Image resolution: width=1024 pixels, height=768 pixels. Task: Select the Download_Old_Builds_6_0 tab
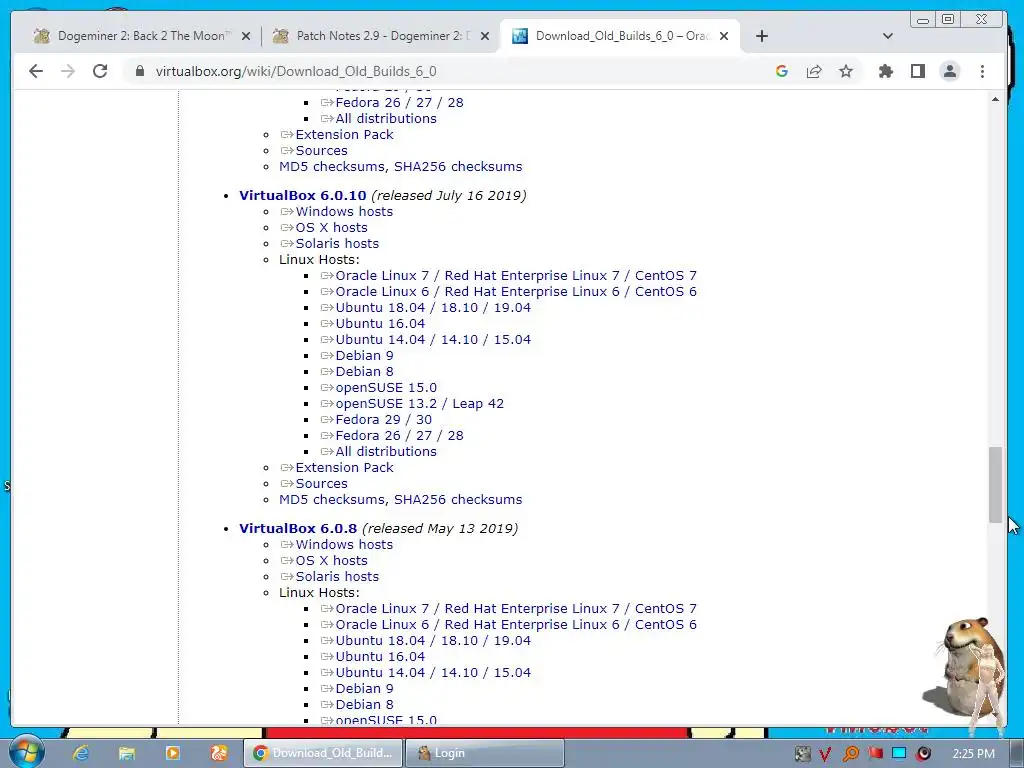620,36
